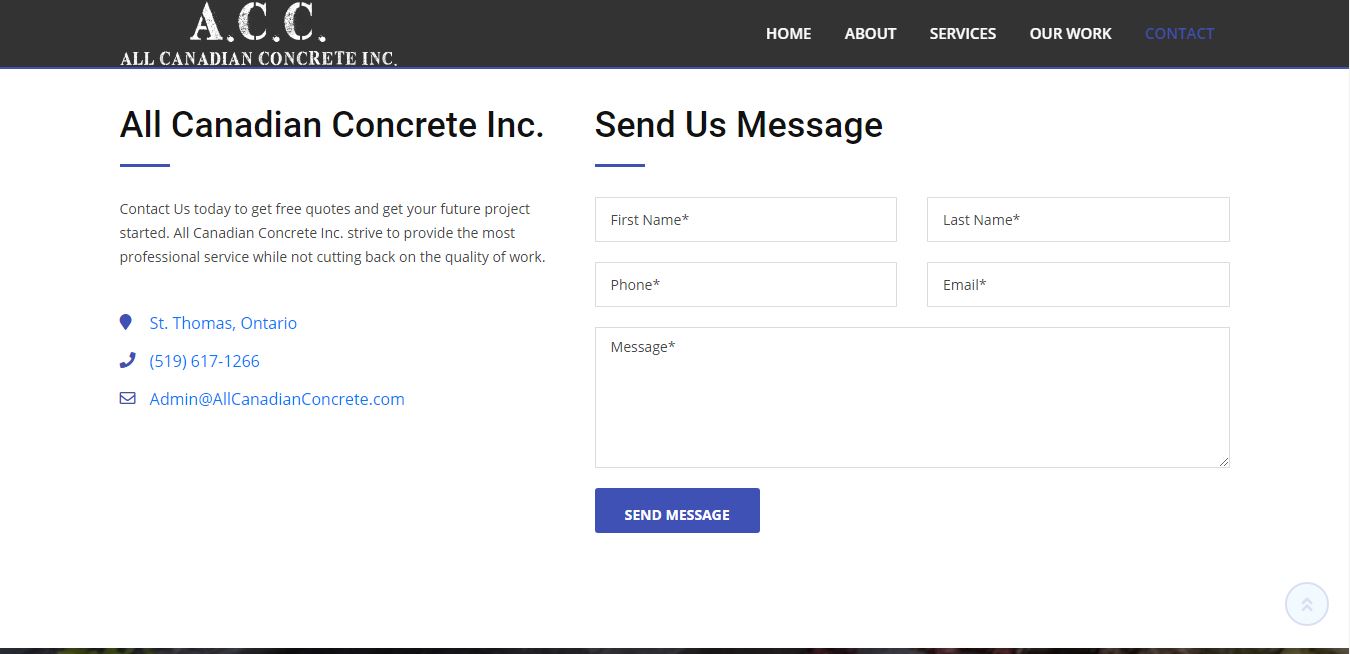
Task: Click the envelope email icon
Action: (127, 398)
